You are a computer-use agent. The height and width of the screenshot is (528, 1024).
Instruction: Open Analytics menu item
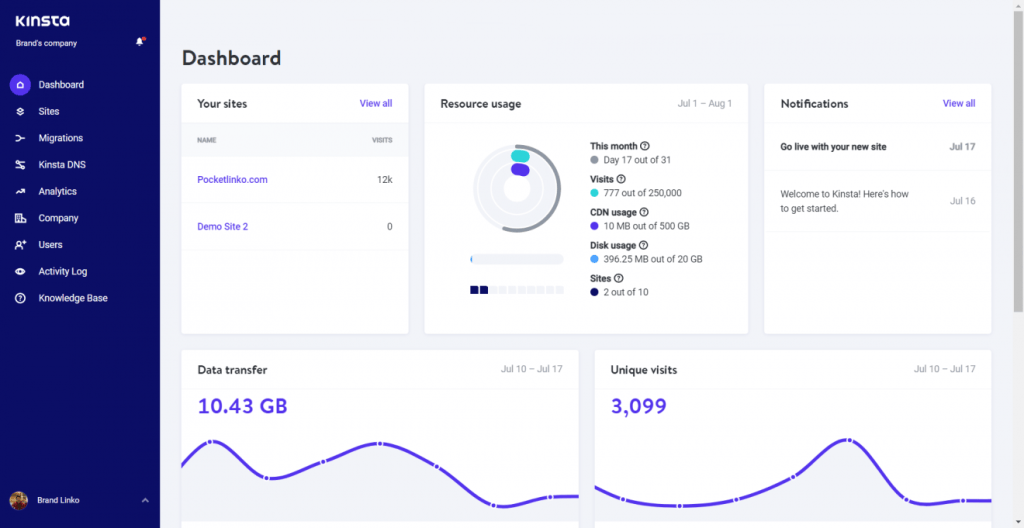pyautogui.click(x=57, y=191)
